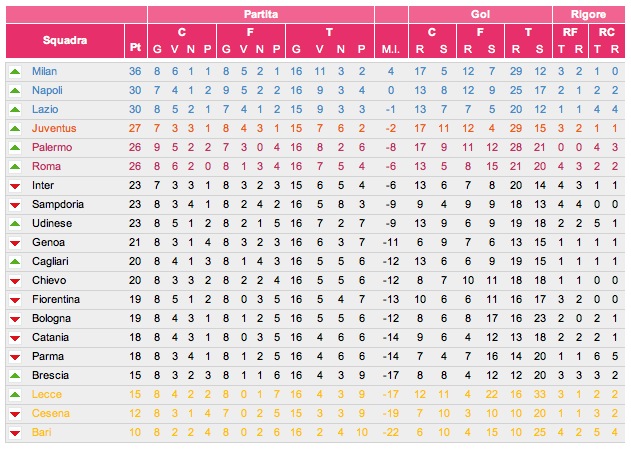This screenshot has height=449, width=631.
Task: Click the red down arrow beside Fiorentina
Action: click(14, 299)
